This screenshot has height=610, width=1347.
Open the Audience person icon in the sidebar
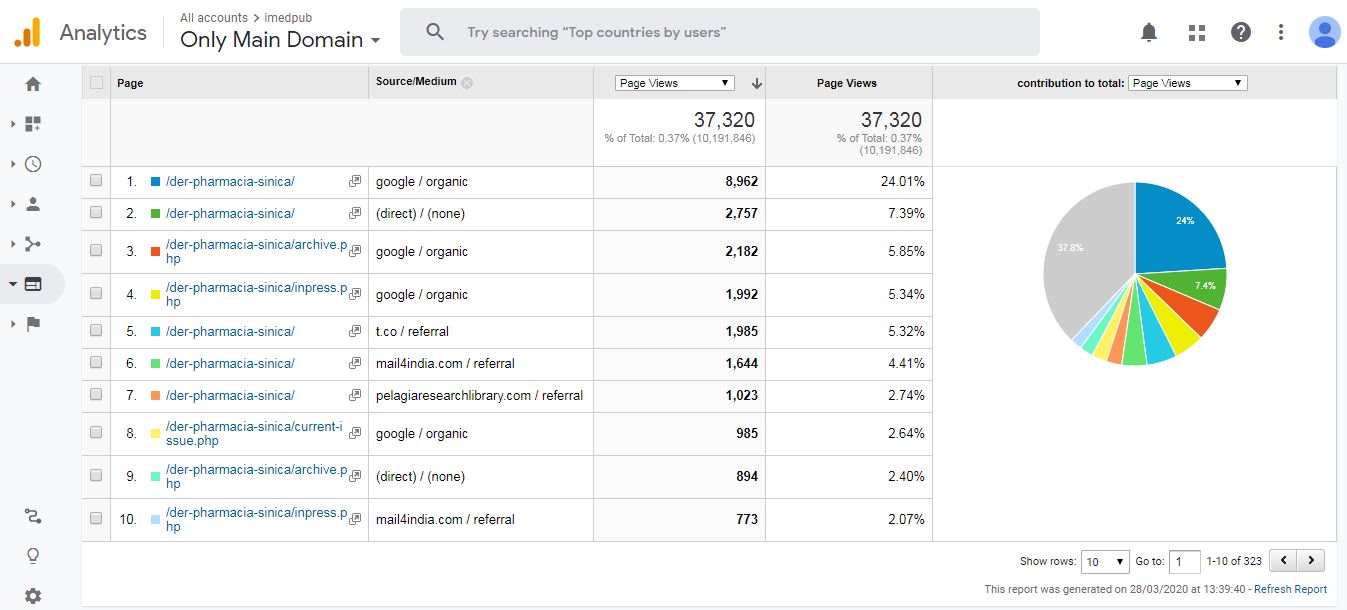tap(33, 204)
